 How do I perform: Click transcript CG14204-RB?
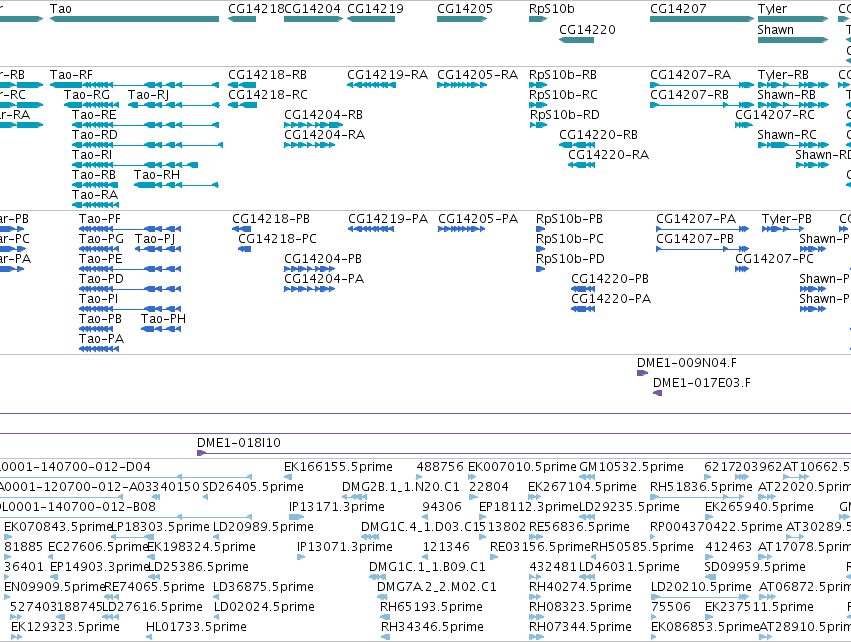pyautogui.click(x=314, y=125)
